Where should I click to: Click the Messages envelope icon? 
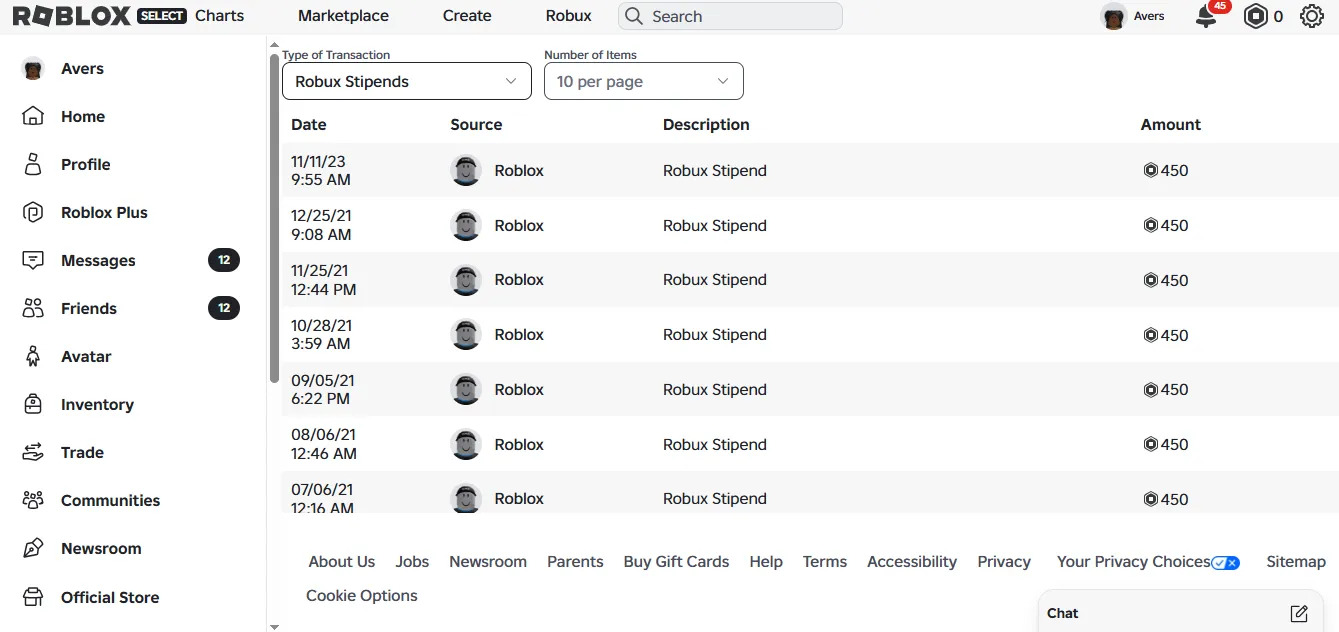[x=33, y=260]
